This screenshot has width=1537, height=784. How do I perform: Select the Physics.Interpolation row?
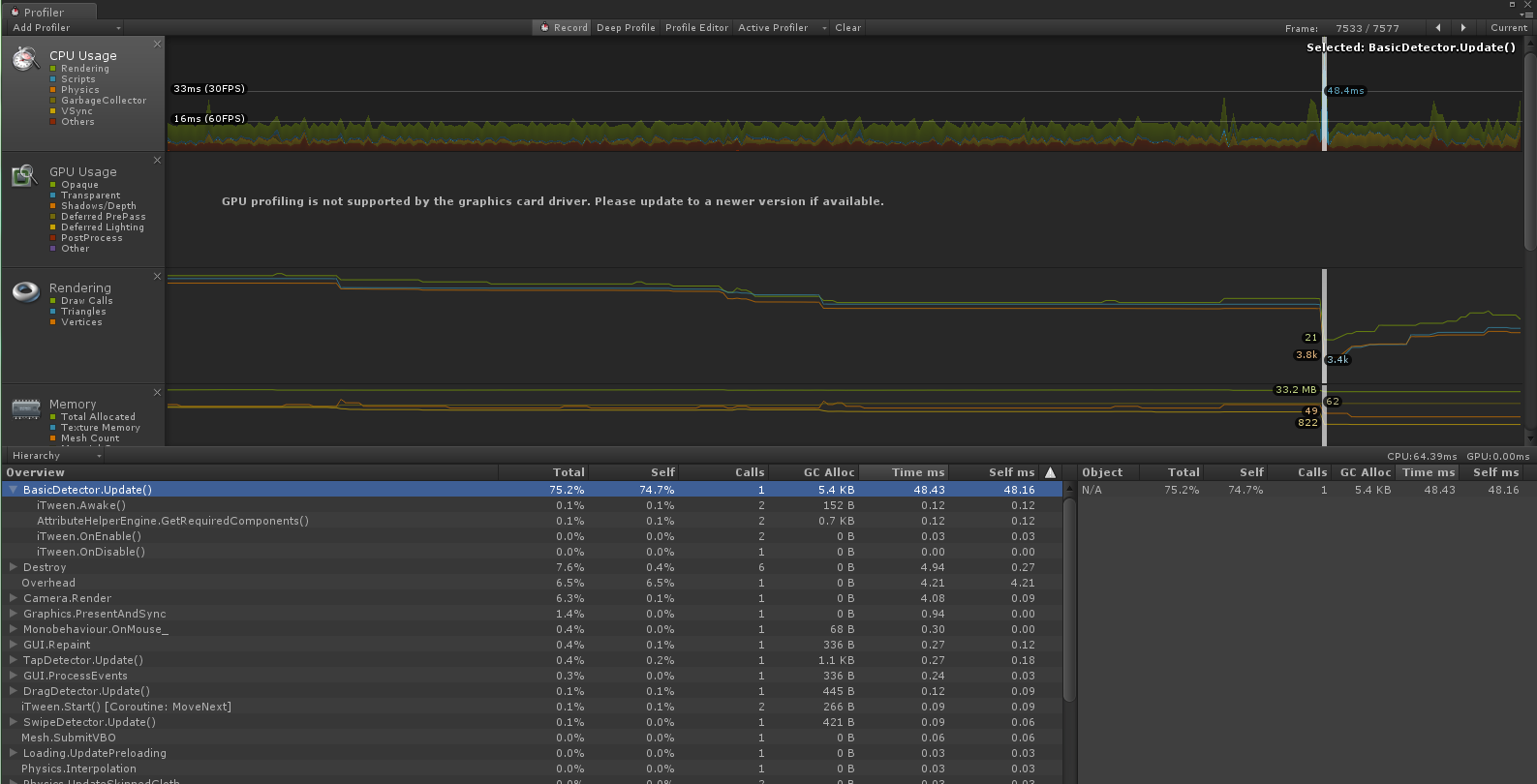click(x=532, y=769)
